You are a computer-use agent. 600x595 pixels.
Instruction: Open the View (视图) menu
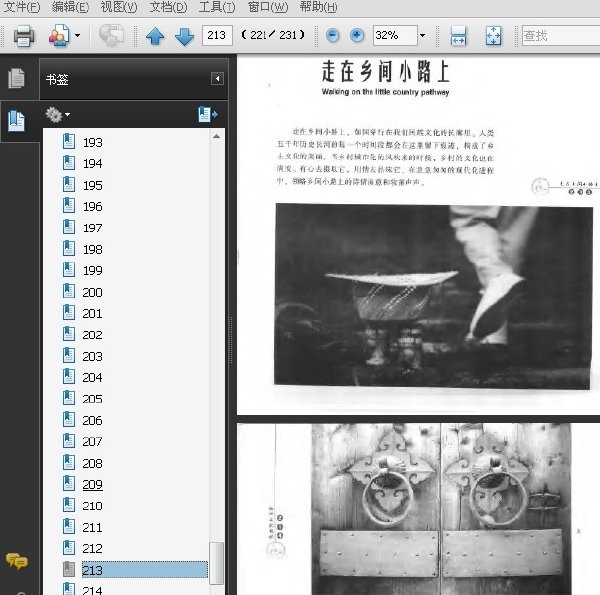click(119, 7)
